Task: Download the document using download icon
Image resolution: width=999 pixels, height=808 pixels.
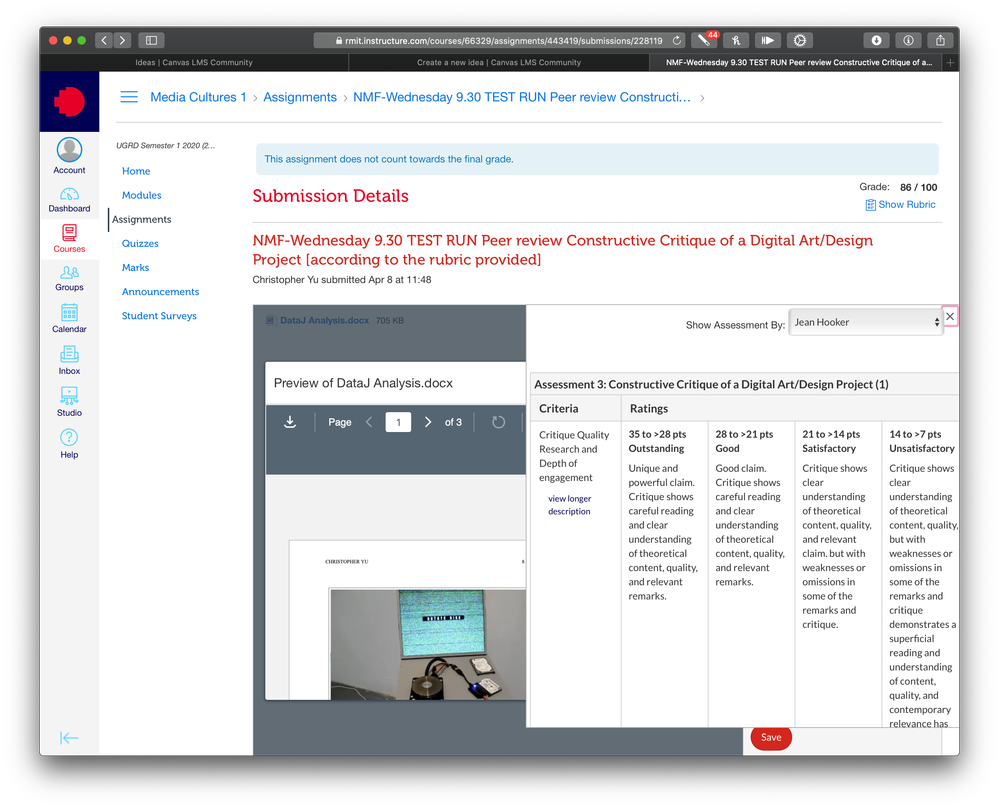Action: point(290,422)
